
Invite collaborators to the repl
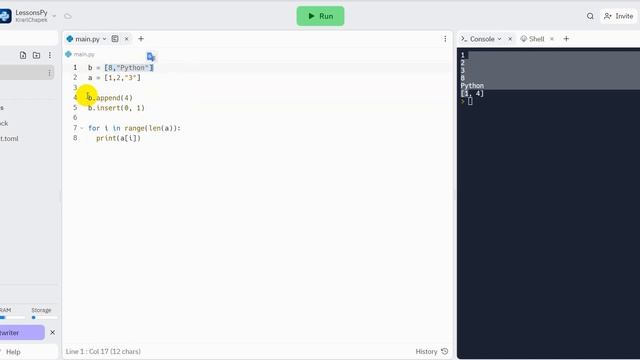pos(619,16)
